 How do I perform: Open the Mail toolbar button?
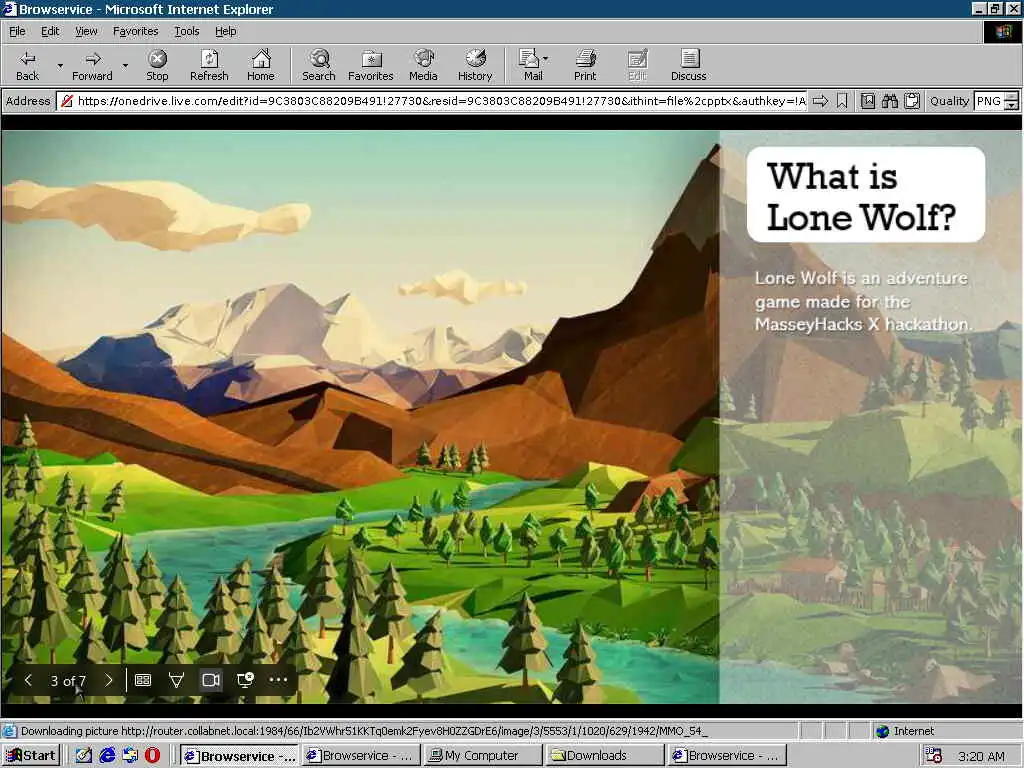530,65
